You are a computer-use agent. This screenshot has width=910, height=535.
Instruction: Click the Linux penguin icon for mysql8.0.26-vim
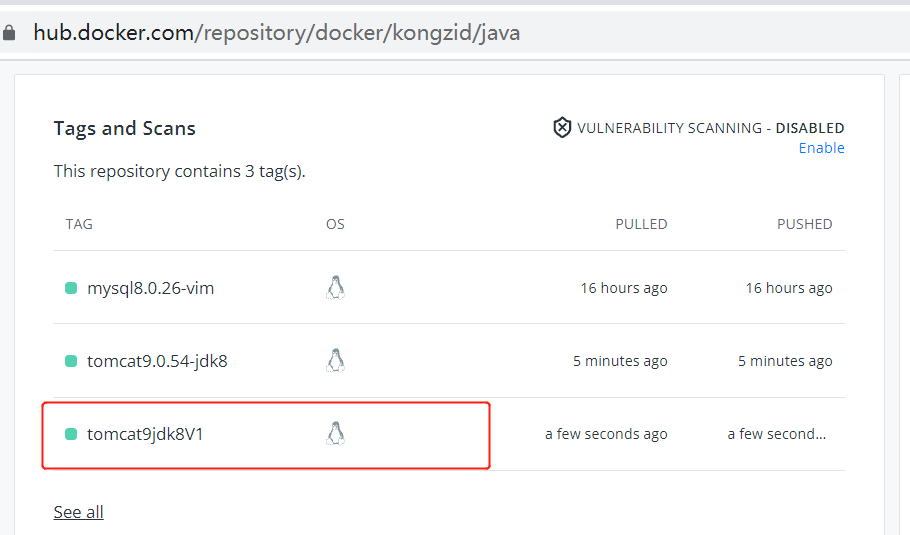[335, 288]
